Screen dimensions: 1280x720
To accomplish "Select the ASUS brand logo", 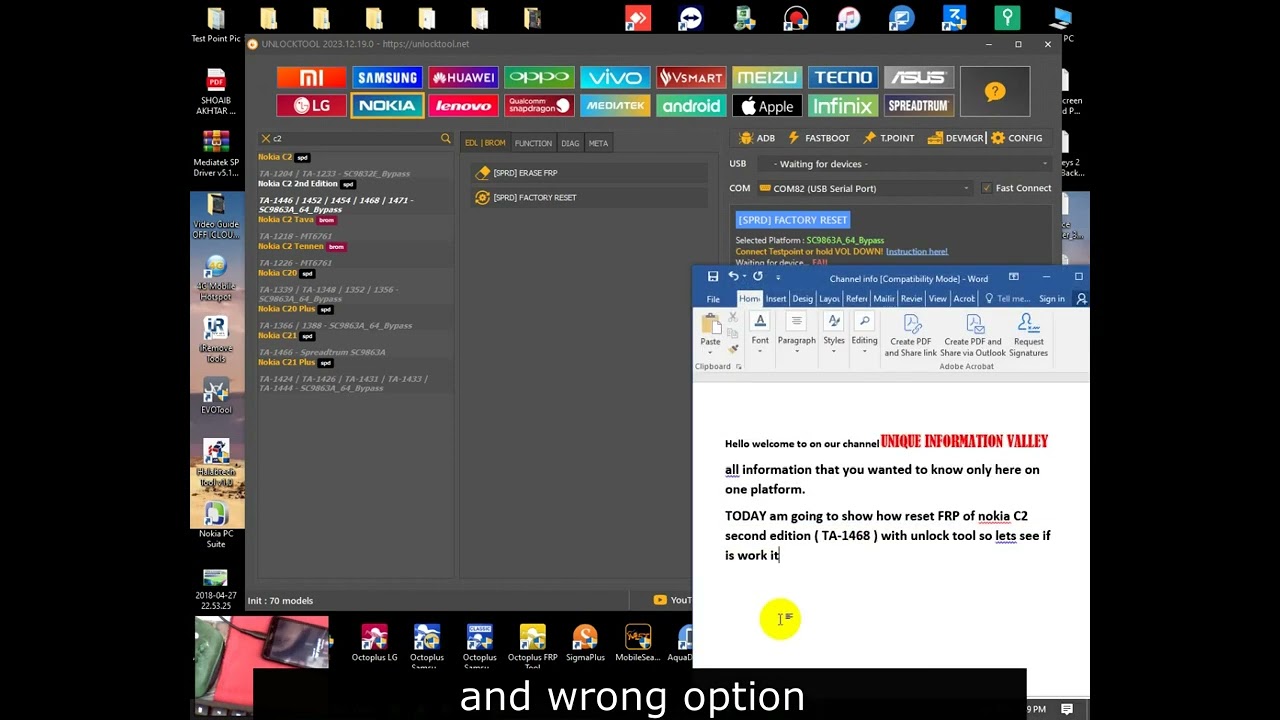I will tap(919, 78).
